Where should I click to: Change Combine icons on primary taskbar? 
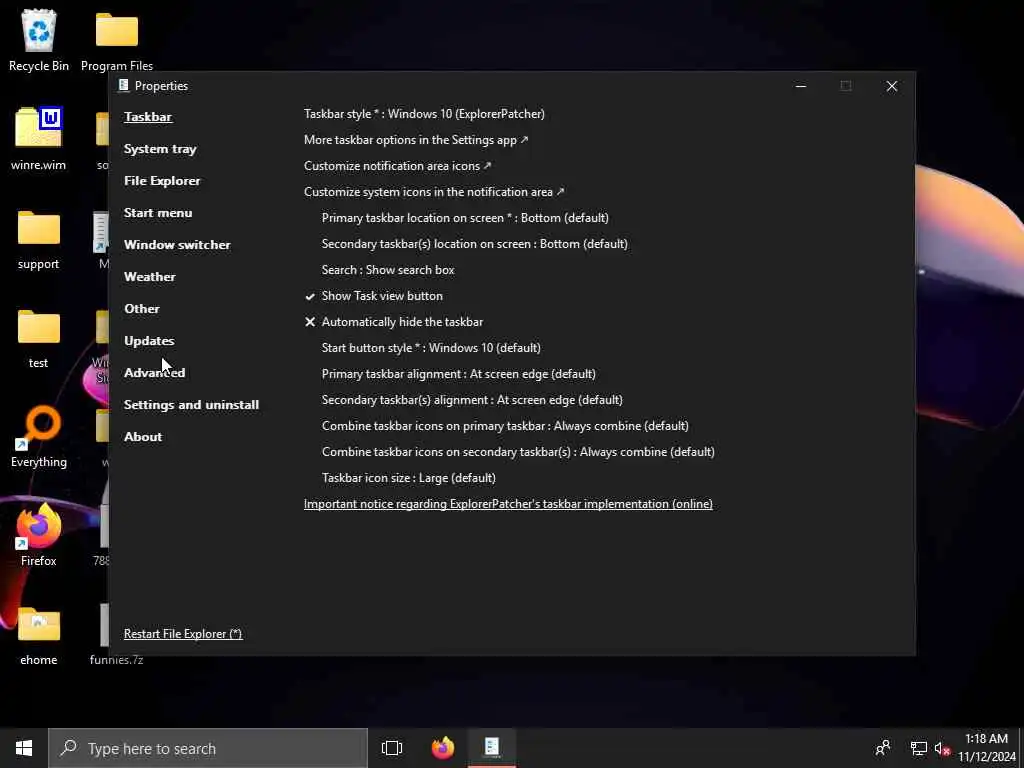click(505, 426)
